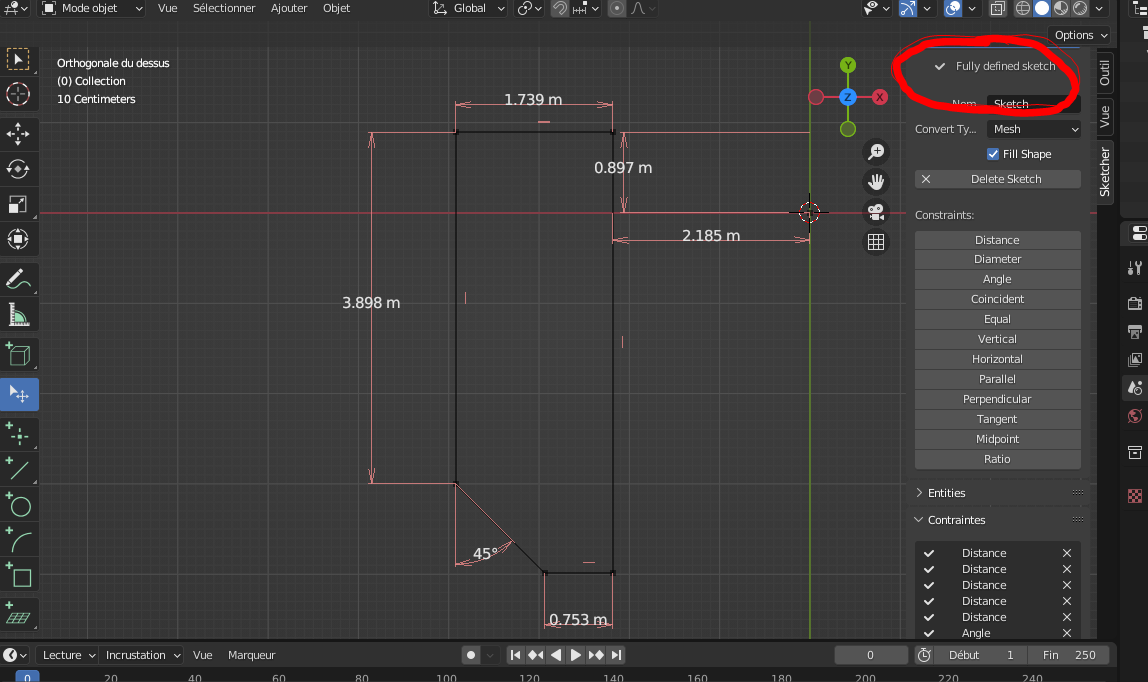
Task: Open the Objet menu
Action: tap(337, 8)
